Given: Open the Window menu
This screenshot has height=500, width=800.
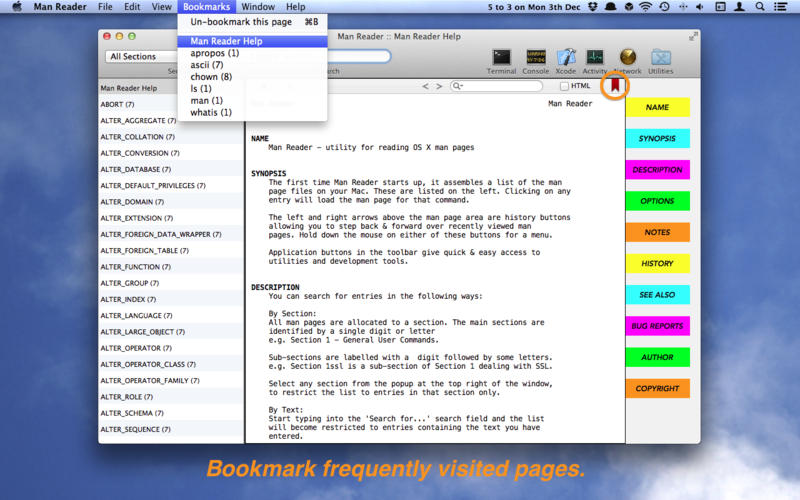Looking at the screenshot, I should coord(257,7).
